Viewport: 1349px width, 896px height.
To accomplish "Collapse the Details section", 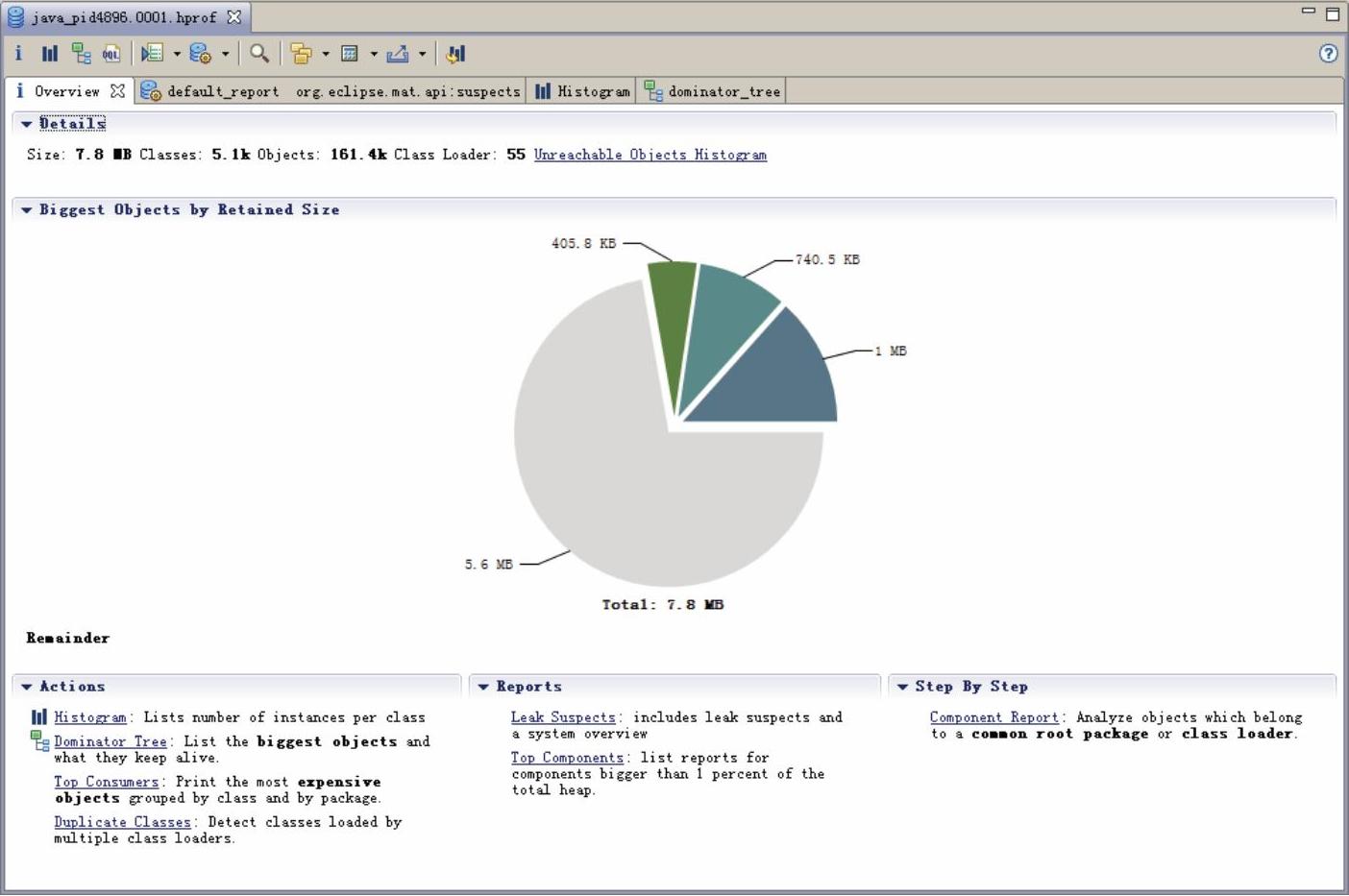I will click(x=27, y=124).
